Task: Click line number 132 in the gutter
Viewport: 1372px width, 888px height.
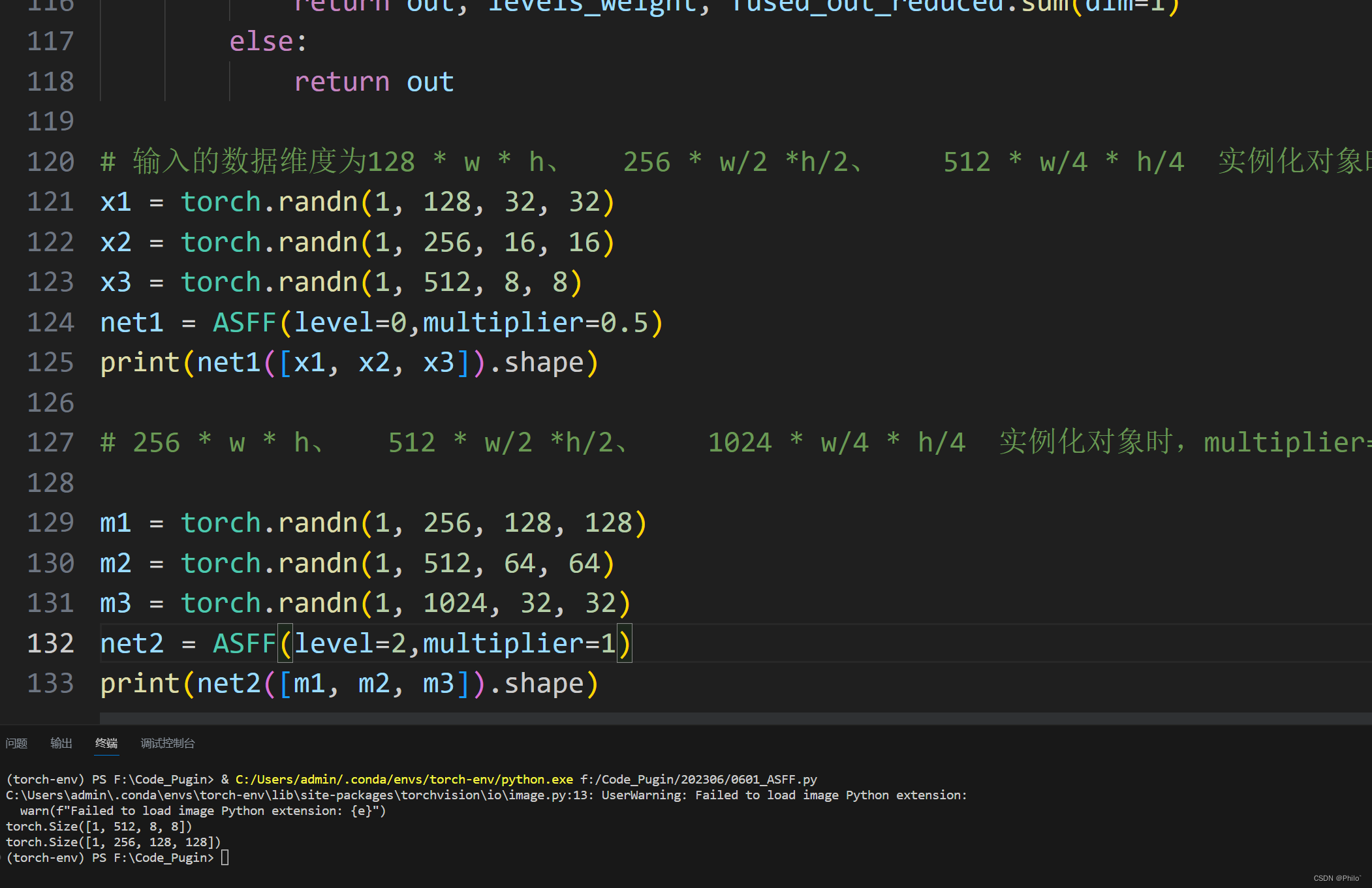Action: [x=50, y=643]
